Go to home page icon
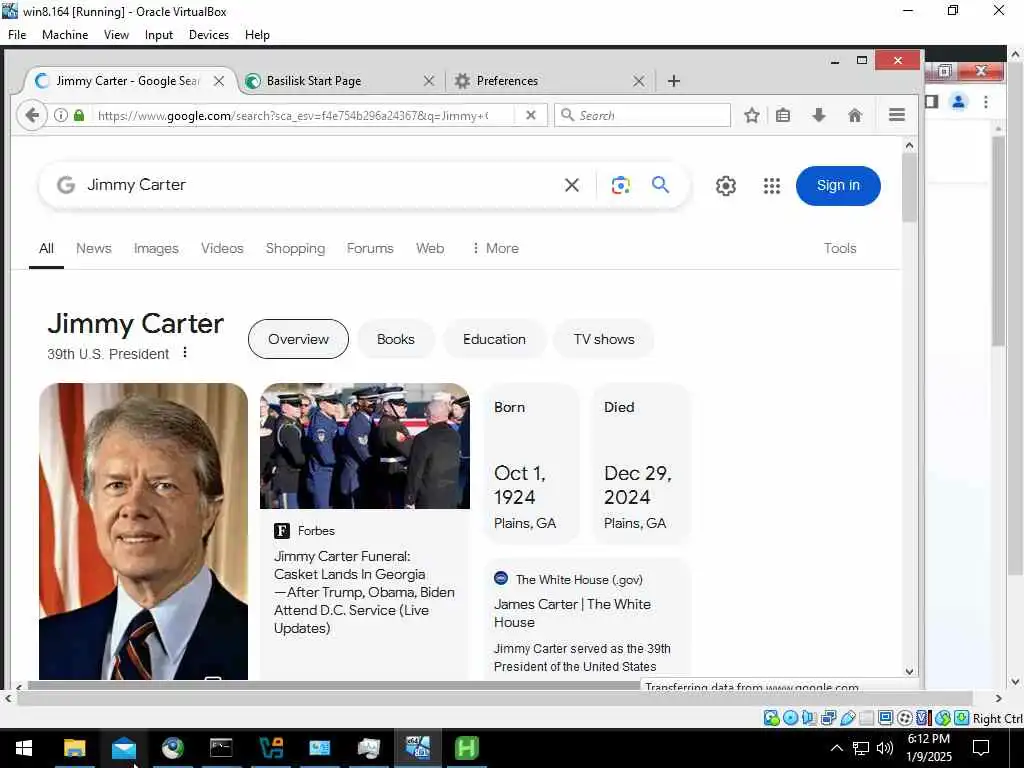 click(x=855, y=116)
